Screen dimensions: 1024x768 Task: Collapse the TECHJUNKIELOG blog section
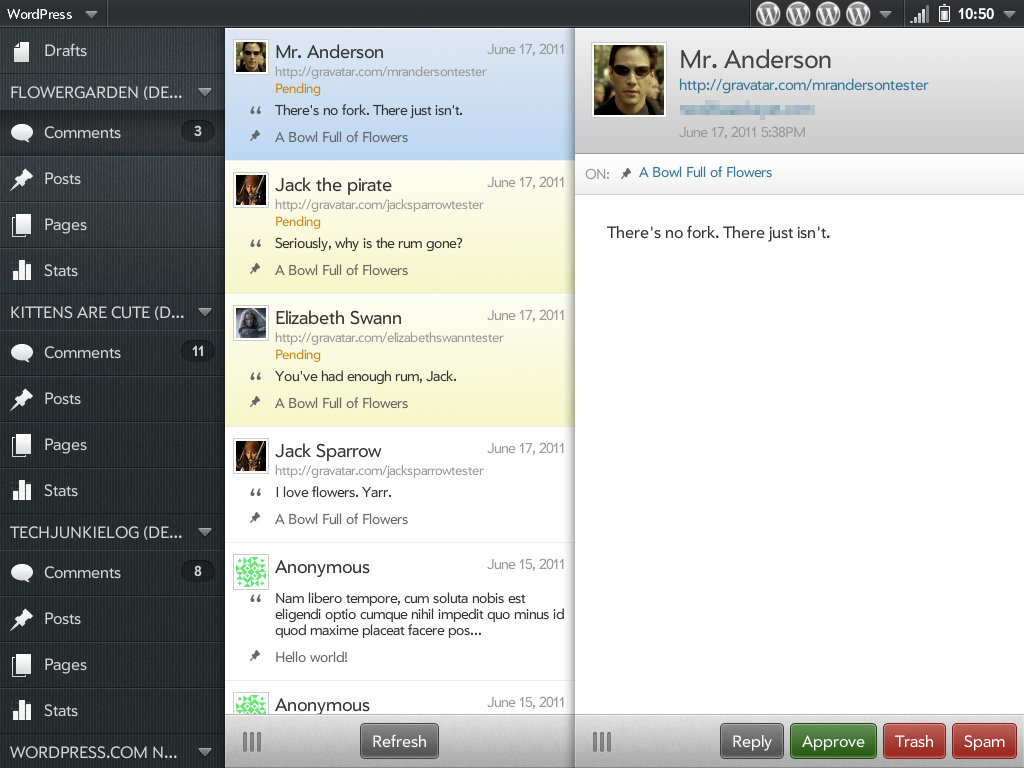(204, 532)
